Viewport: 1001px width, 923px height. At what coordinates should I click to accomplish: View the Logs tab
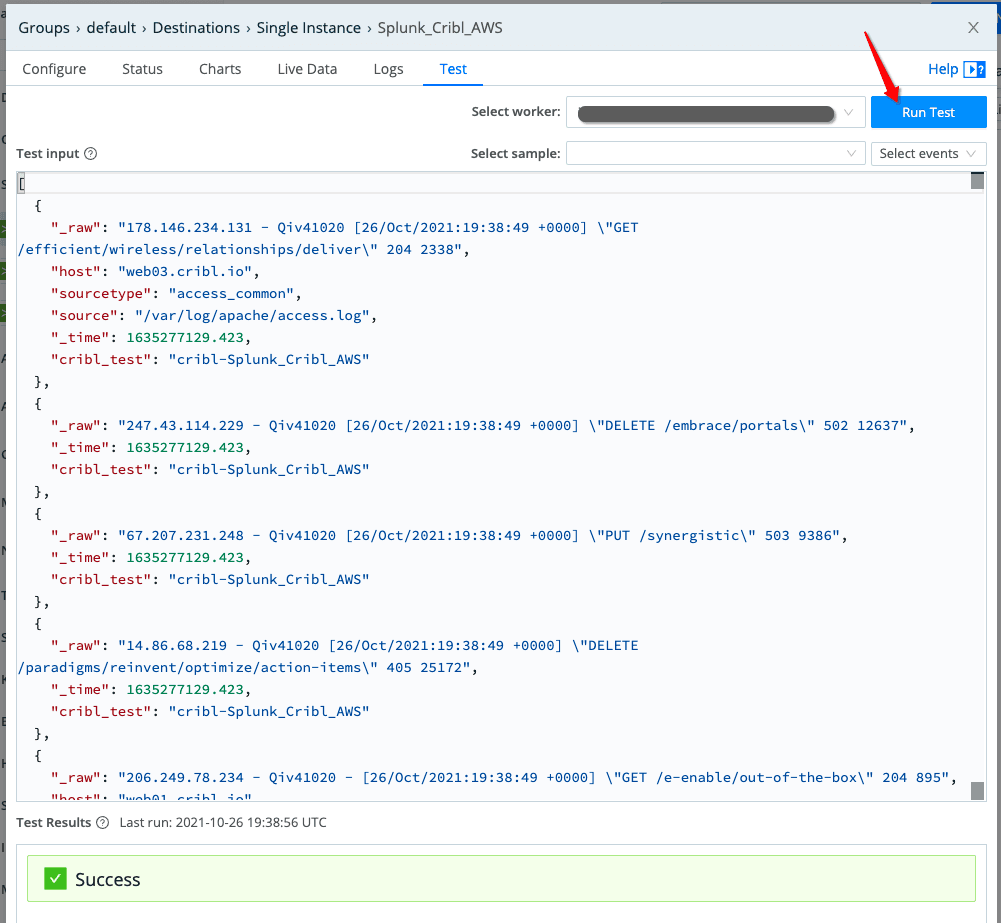click(388, 69)
